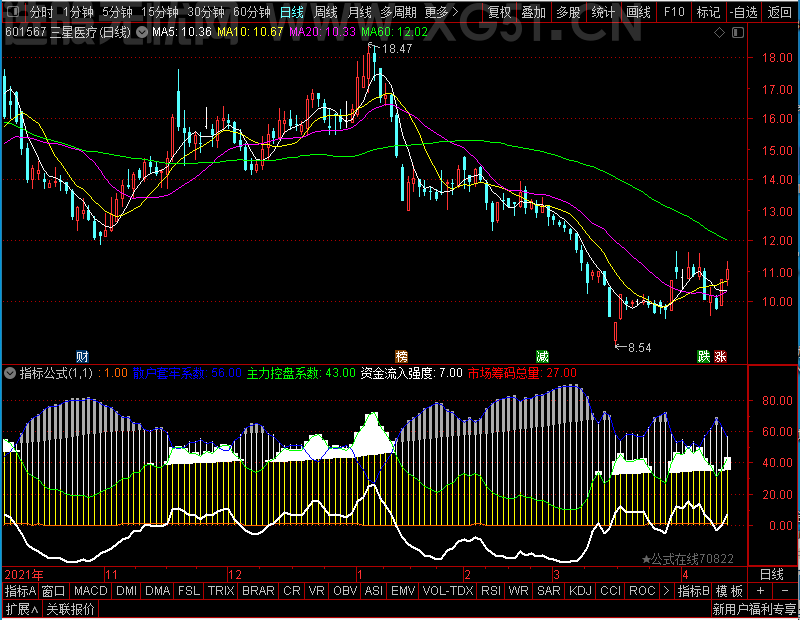Open the 日线 period selector below the price axis
Screen dimensions: 800x620
pos(771,575)
